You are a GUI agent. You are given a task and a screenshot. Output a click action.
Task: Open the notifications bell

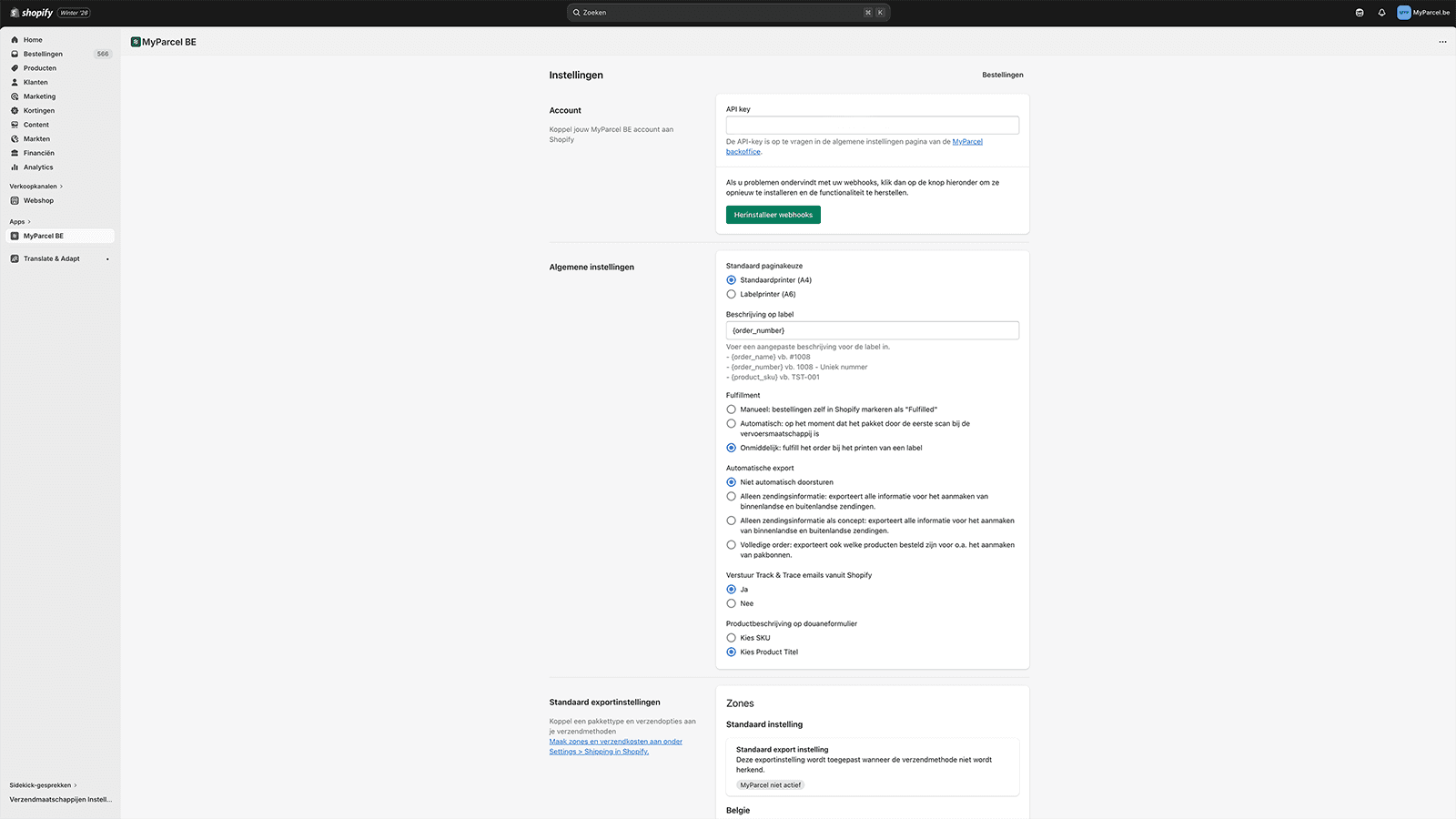click(x=1381, y=12)
